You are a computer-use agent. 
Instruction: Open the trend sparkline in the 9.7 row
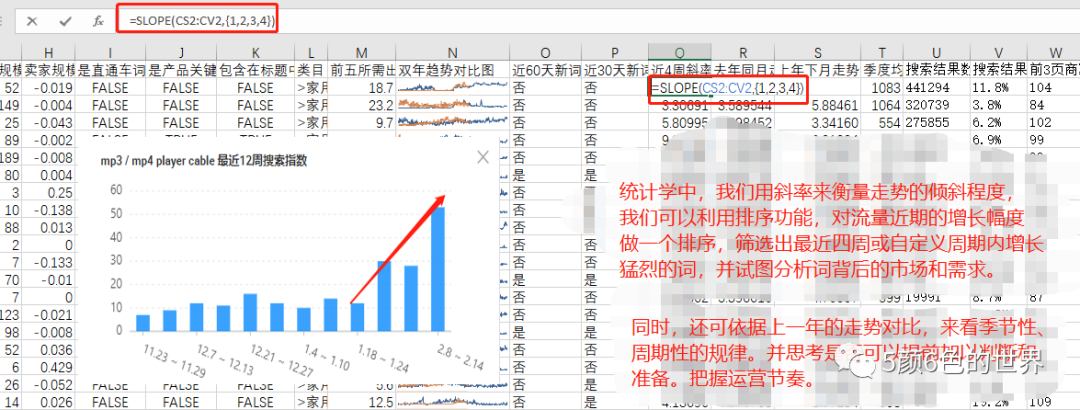(x=452, y=123)
